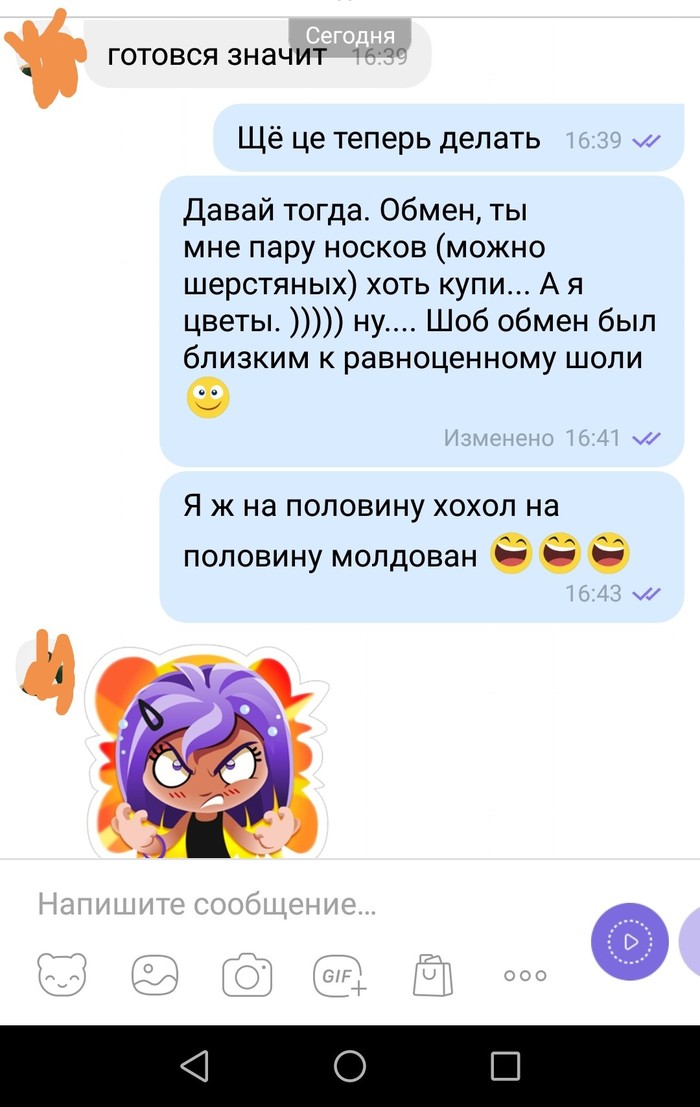Viewport: 700px width, 1107px height.
Task: Select the 'Я ж на половину хохол' message
Action: 422,547
